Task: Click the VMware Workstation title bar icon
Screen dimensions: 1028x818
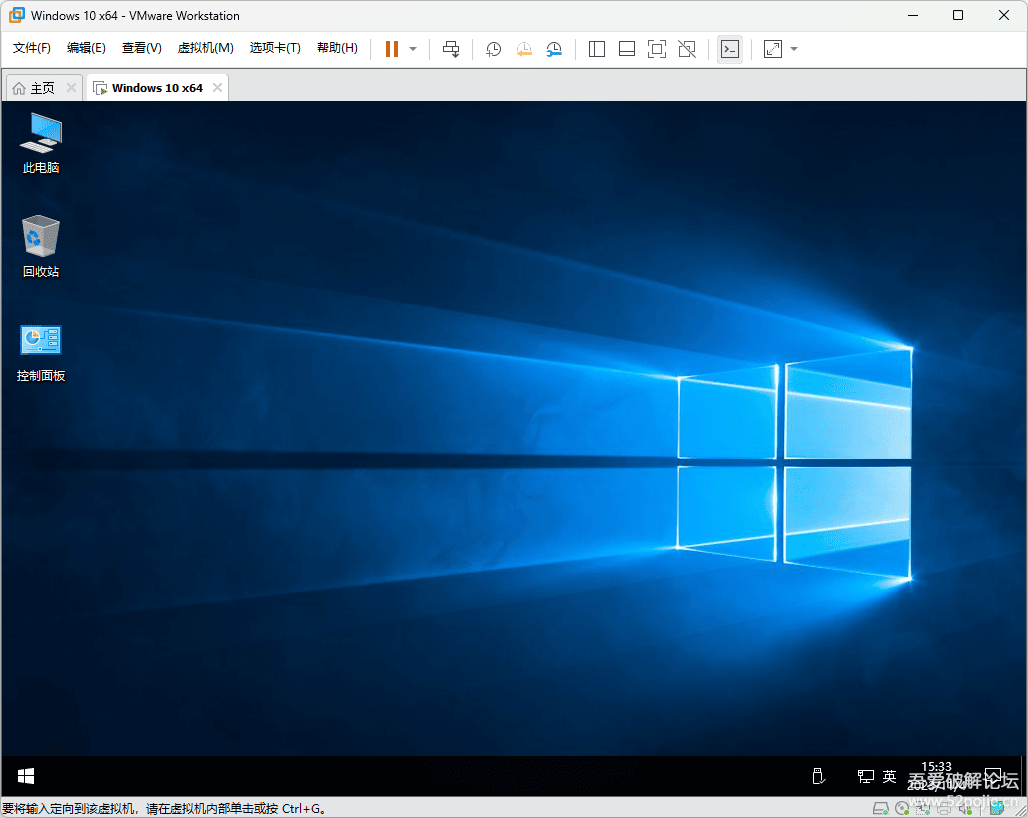Action: pos(17,15)
